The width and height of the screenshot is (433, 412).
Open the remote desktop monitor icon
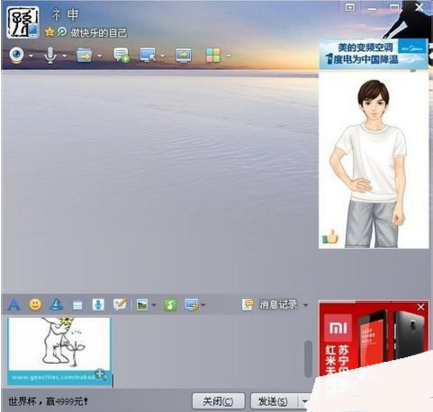[148, 55]
